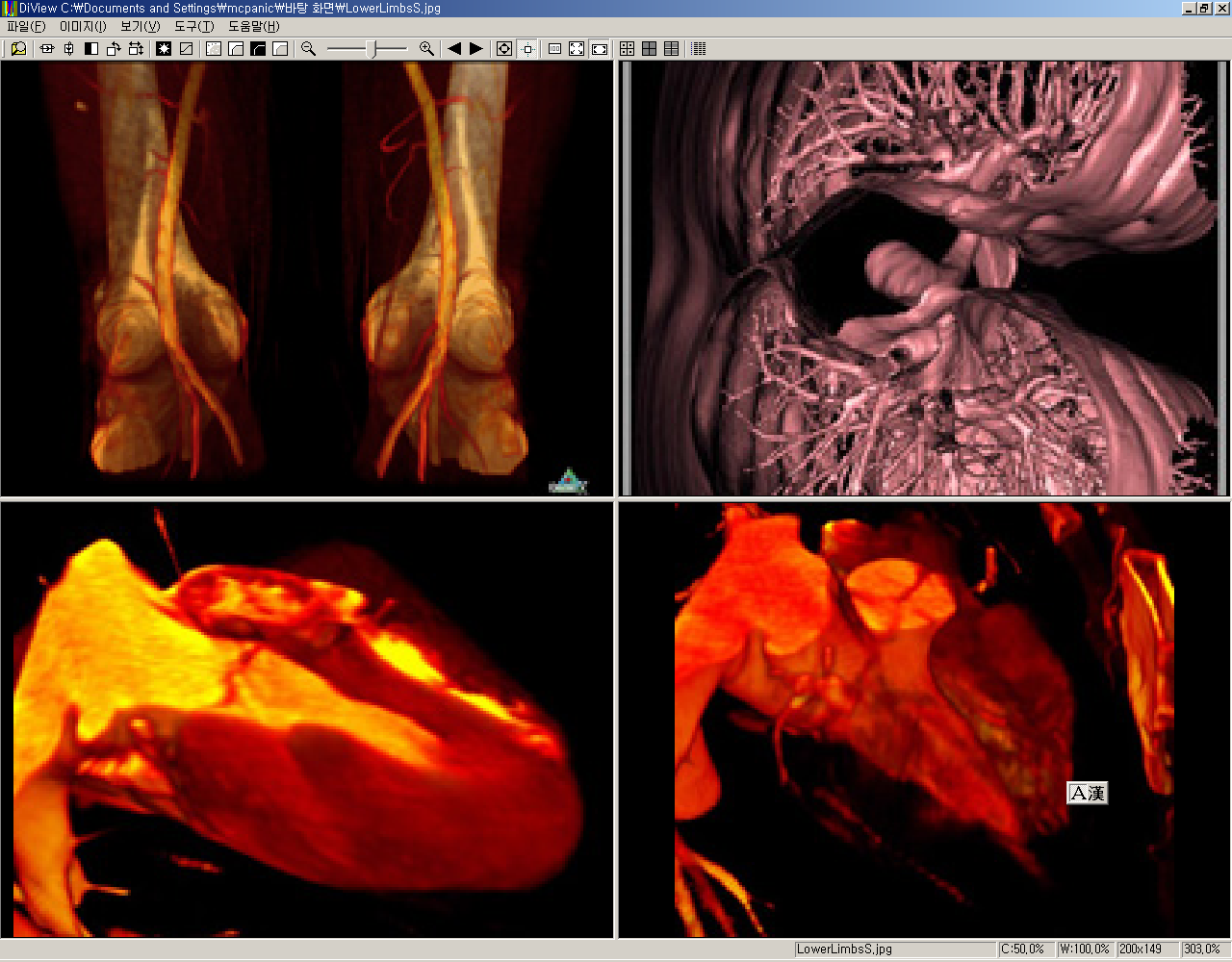Click the zoom in magnifier icon

tap(426, 48)
